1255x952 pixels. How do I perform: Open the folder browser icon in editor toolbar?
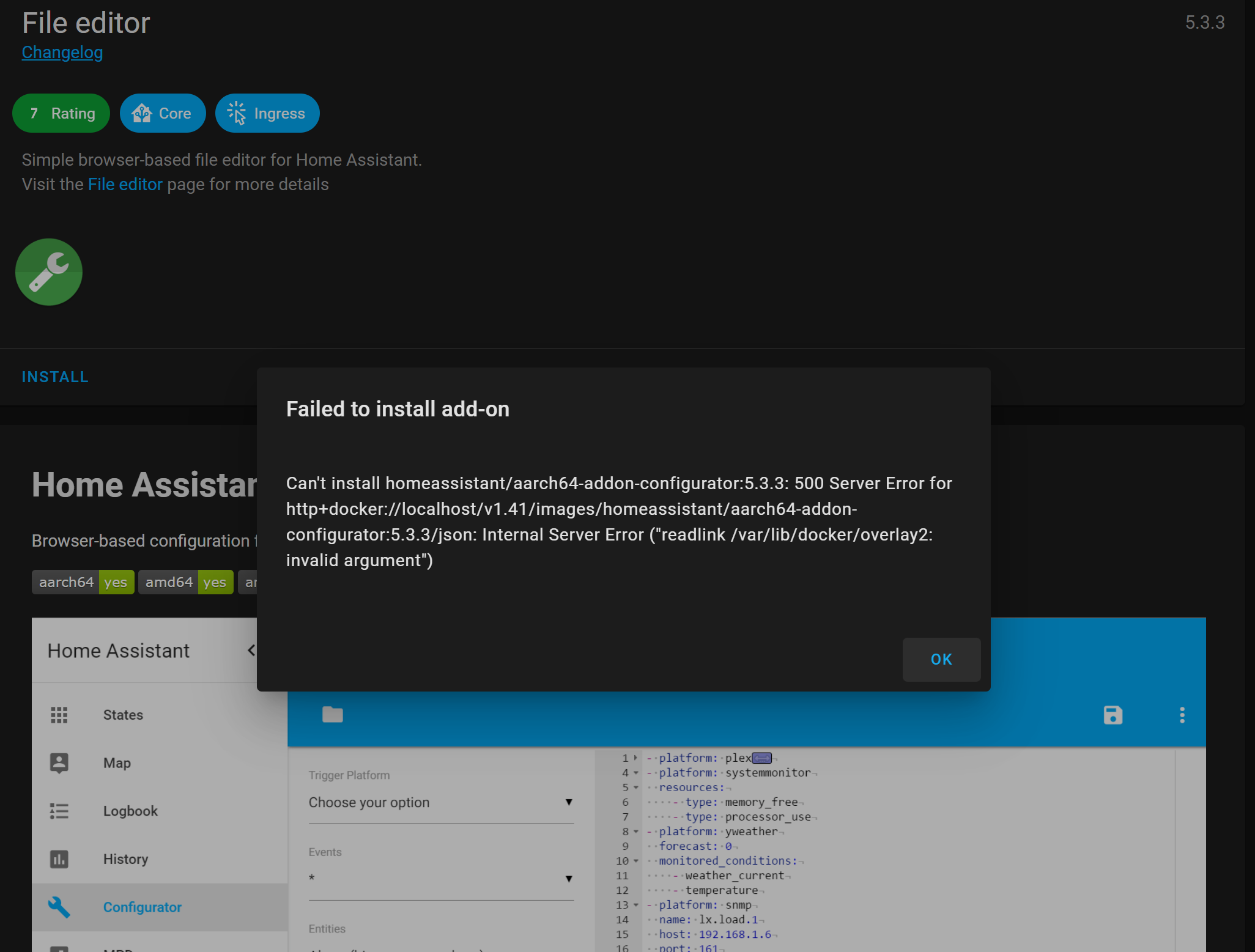click(332, 715)
